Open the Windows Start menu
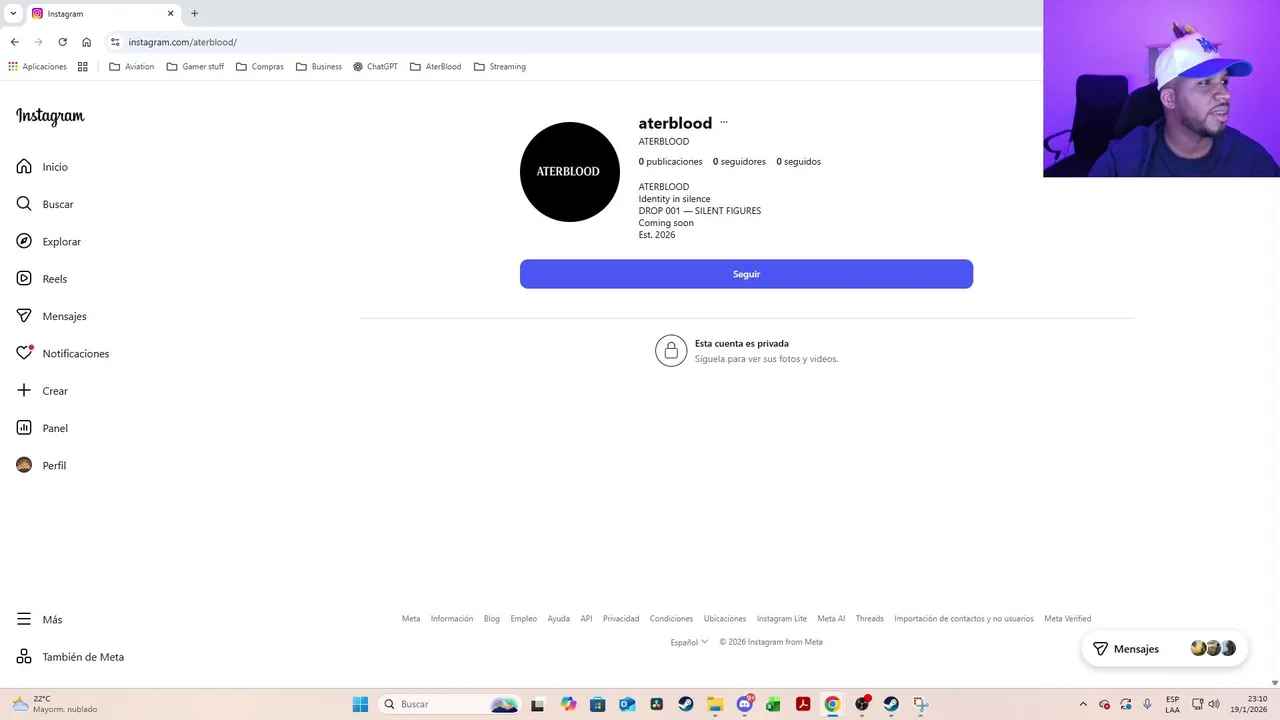The image size is (1280, 720). 360,704
